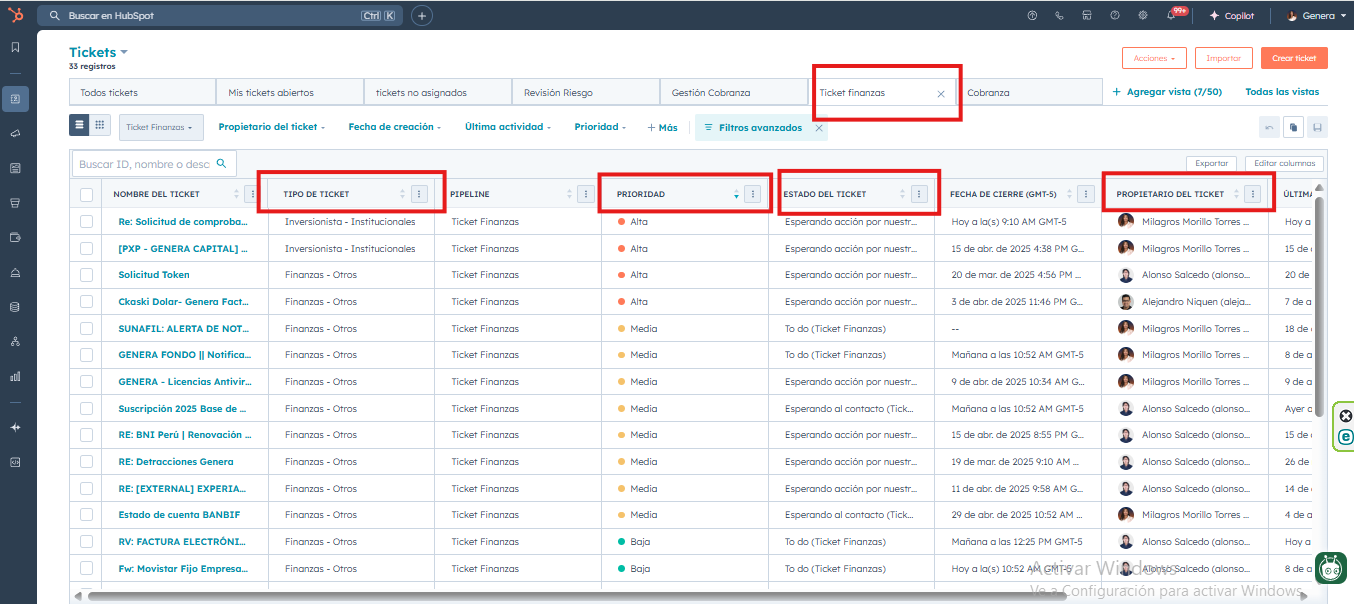Open the HubSpot marketplace icon

point(1087,16)
